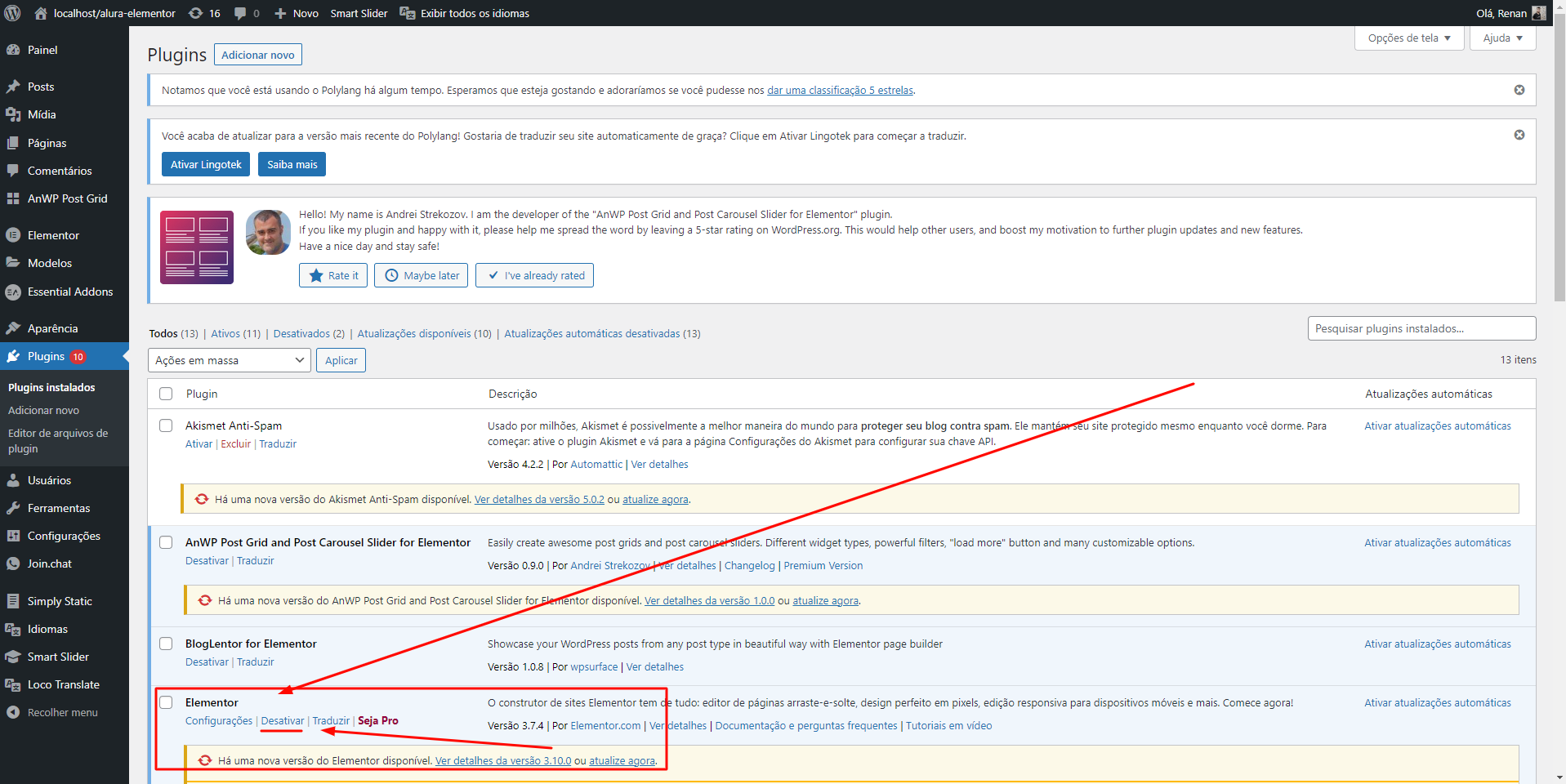Click atualize agora for Akismet
The image size is (1566, 784).
(x=655, y=499)
